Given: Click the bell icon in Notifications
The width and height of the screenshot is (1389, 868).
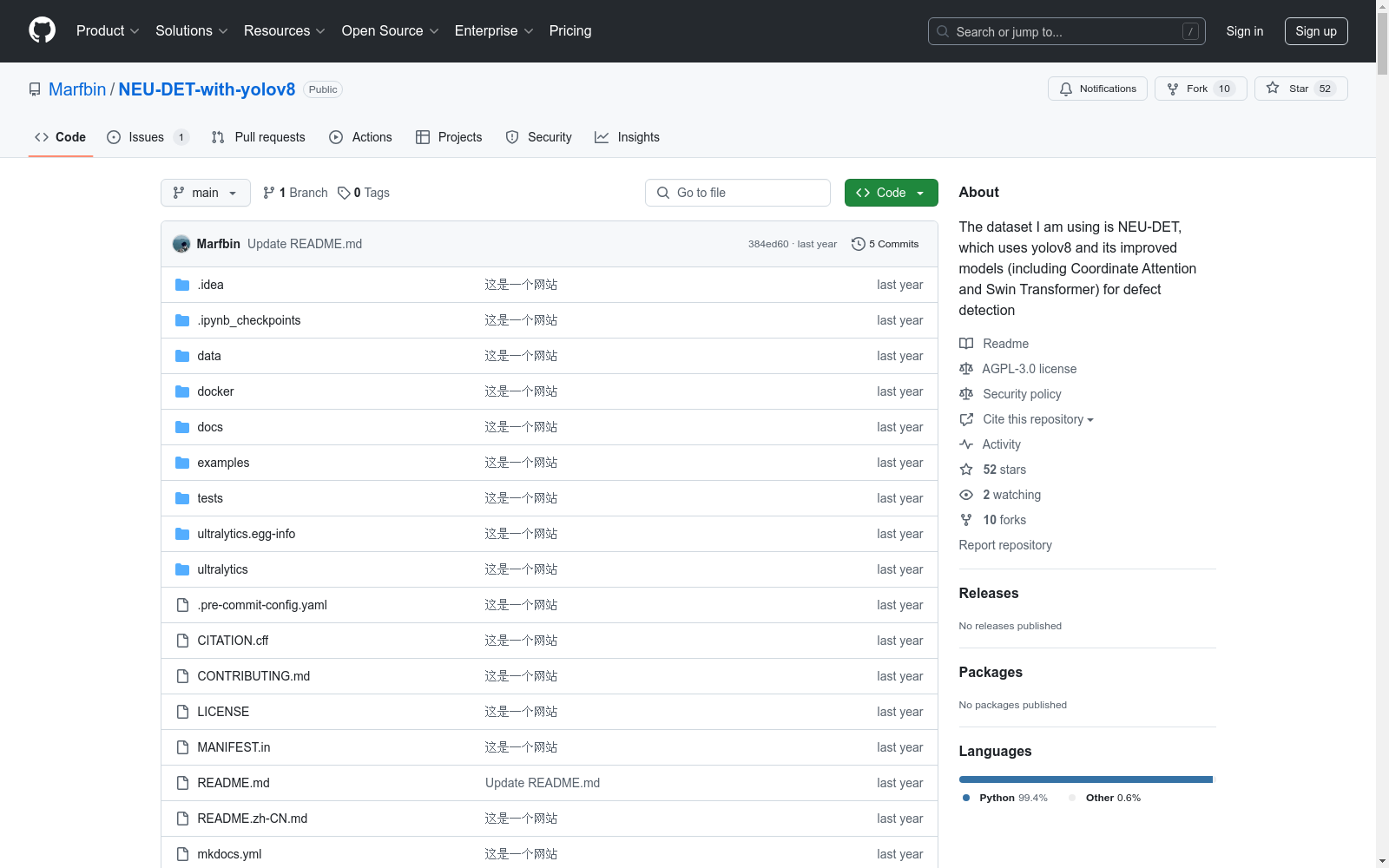Looking at the screenshot, I should click(1066, 89).
